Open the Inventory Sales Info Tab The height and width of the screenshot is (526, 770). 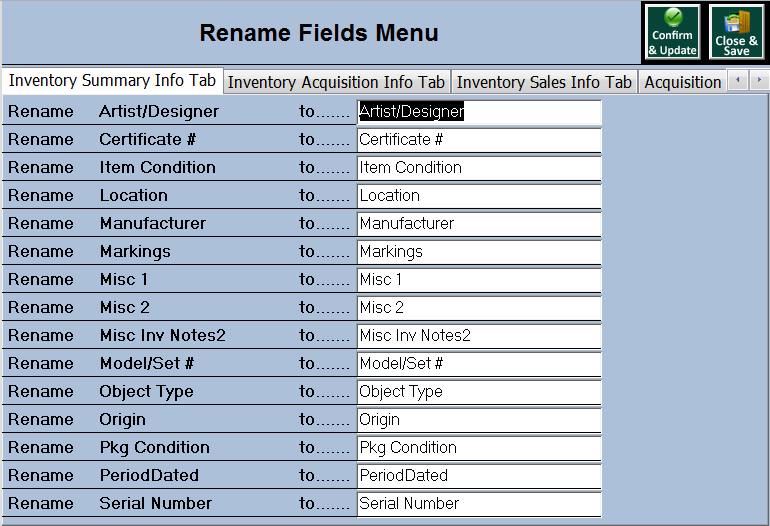coord(544,82)
